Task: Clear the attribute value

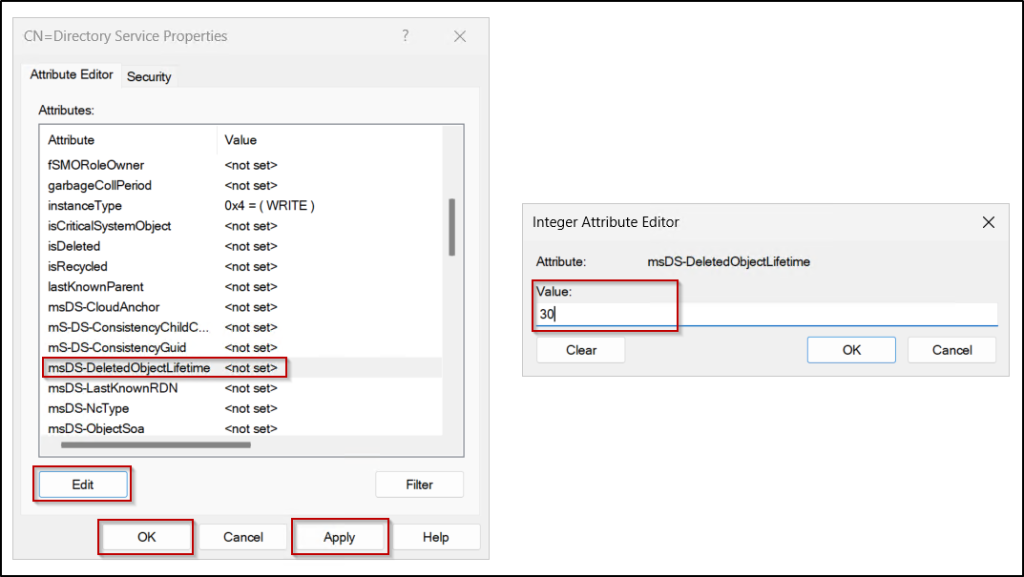Action: click(580, 349)
